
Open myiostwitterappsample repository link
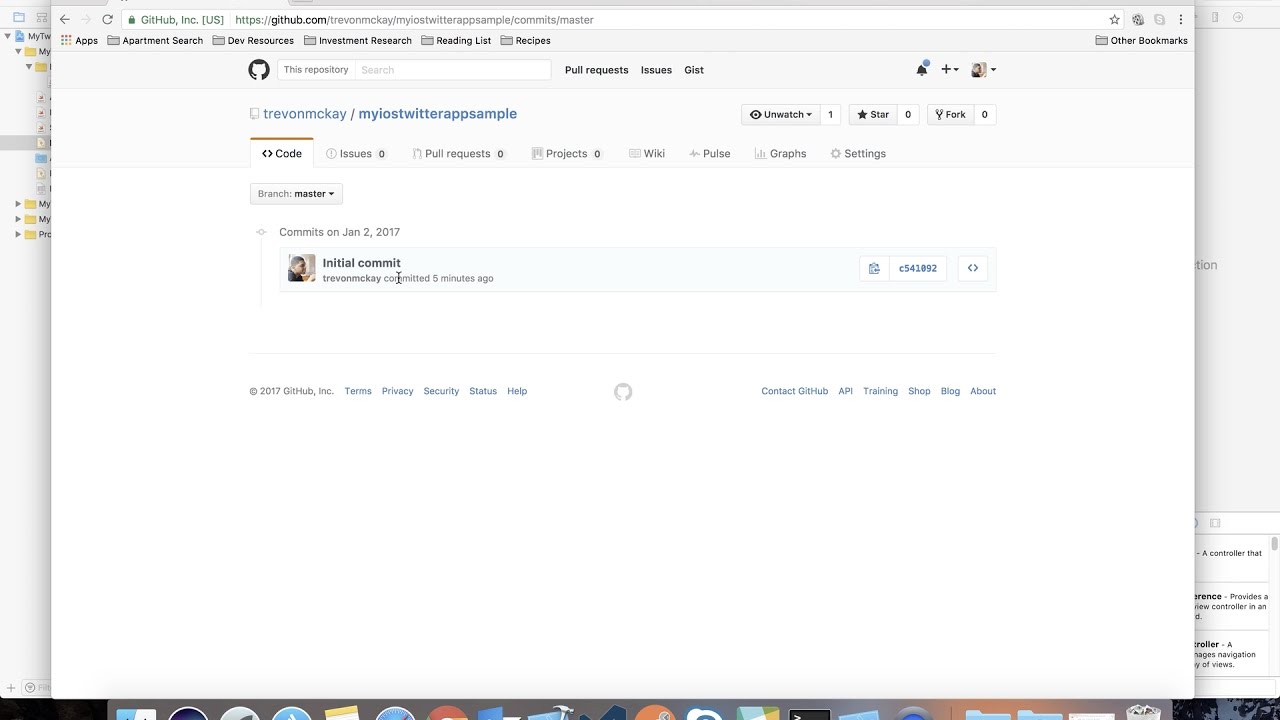click(x=438, y=114)
